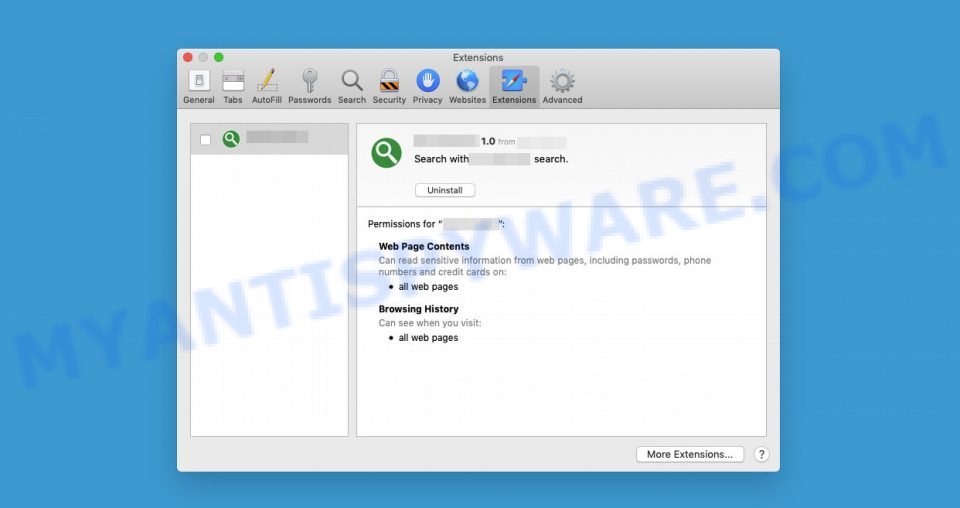The image size is (960, 508).
Task: Open the General preferences icon
Action: pyautogui.click(x=199, y=81)
